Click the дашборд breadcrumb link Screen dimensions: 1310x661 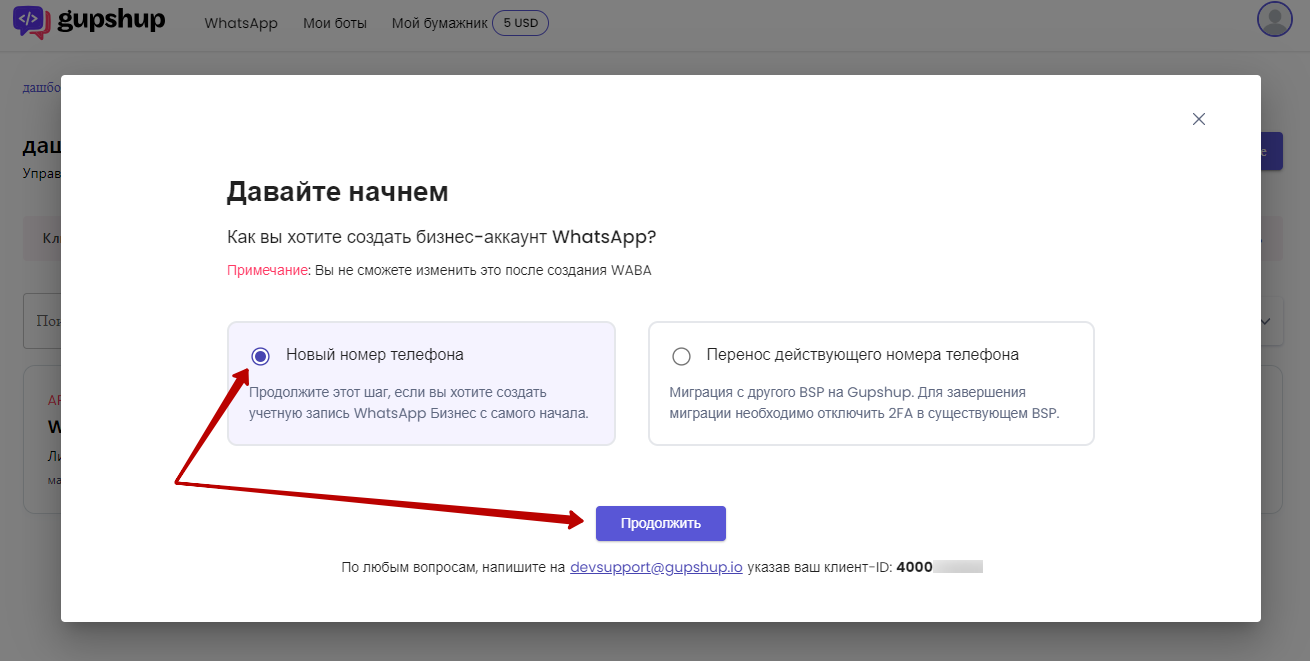coord(41,87)
